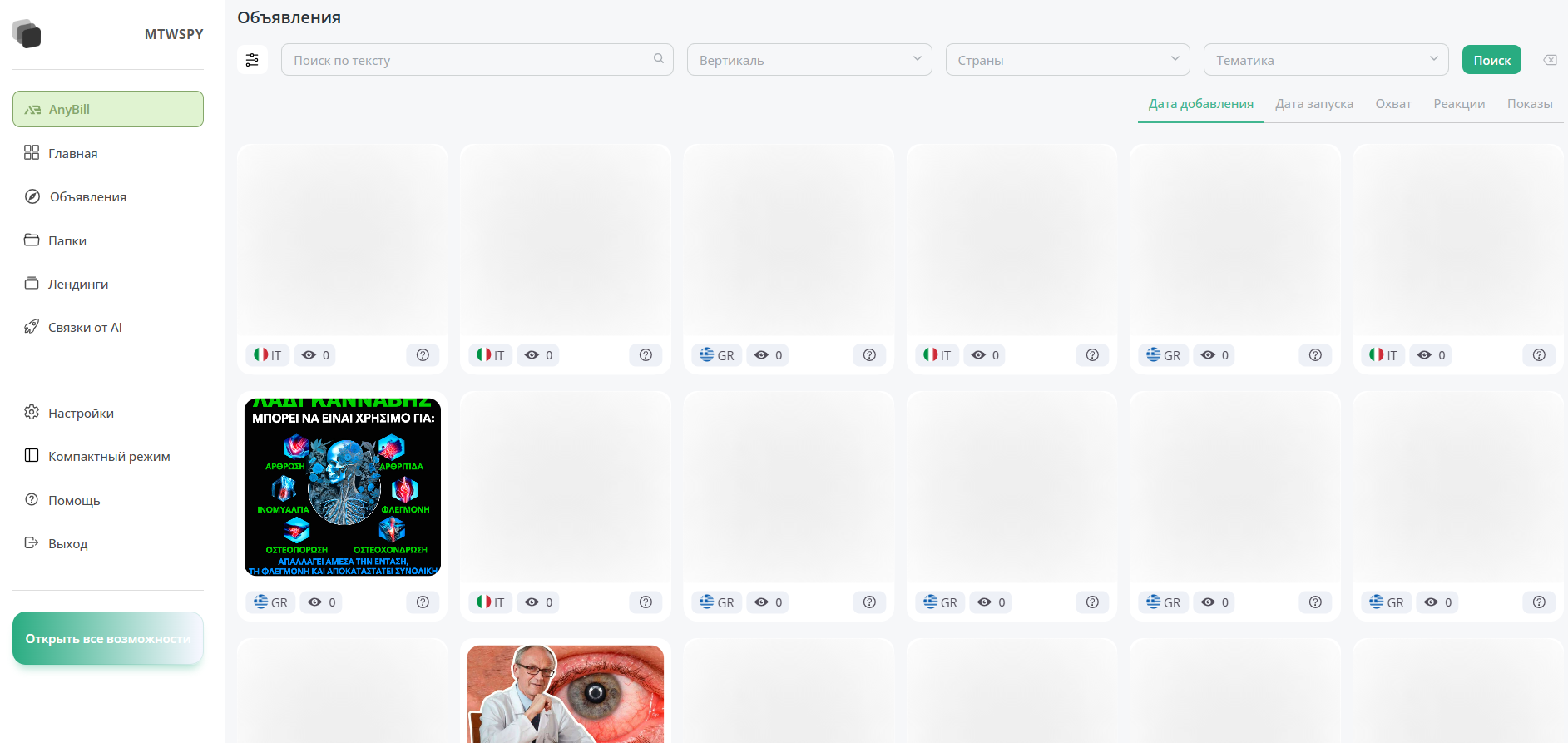
Task: Switch to Дата запуска sort tab
Action: point(1313,104)
